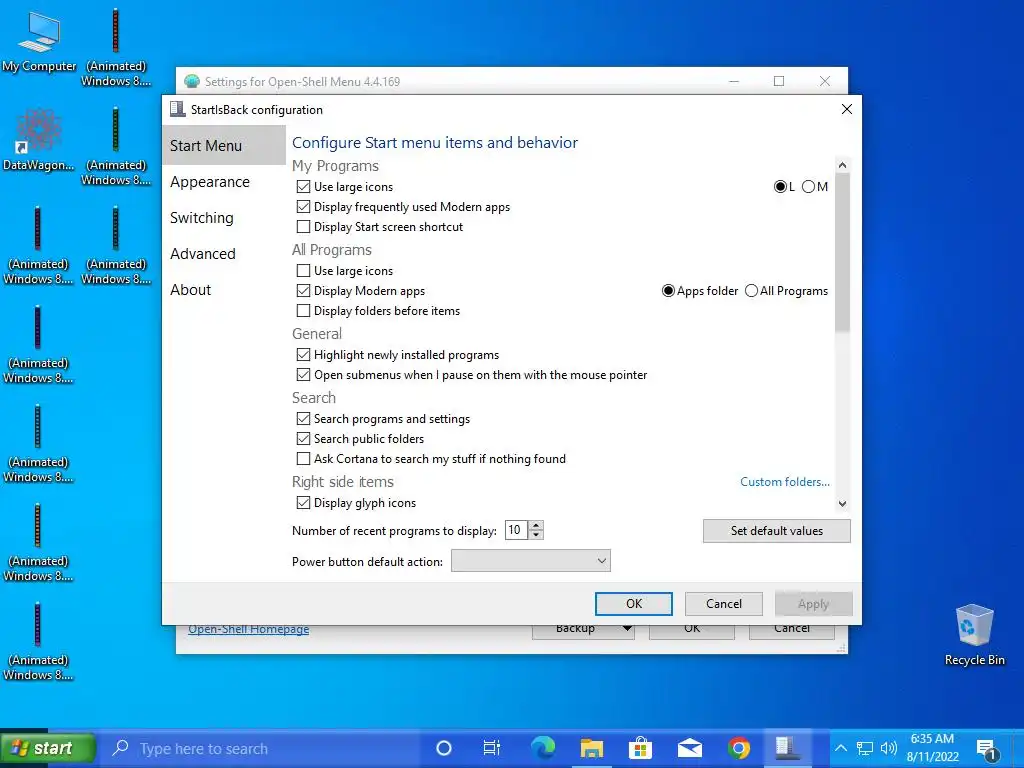
Task: Open File Explorer from the taskbar
Action: (592, 748)
